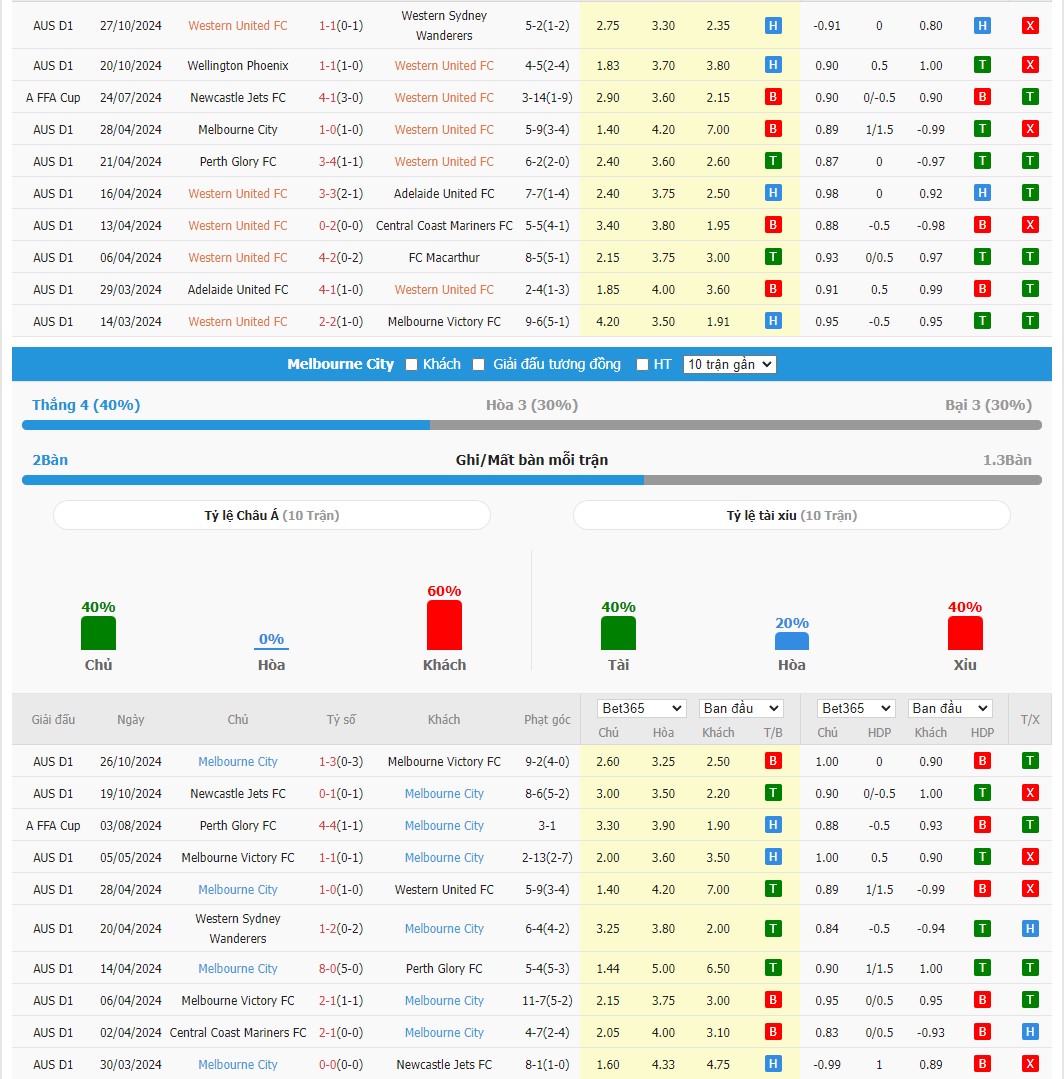Click the green T/X badge for 26/10/2024
Screen dimensions: 1064x1079
[1030, 761]
